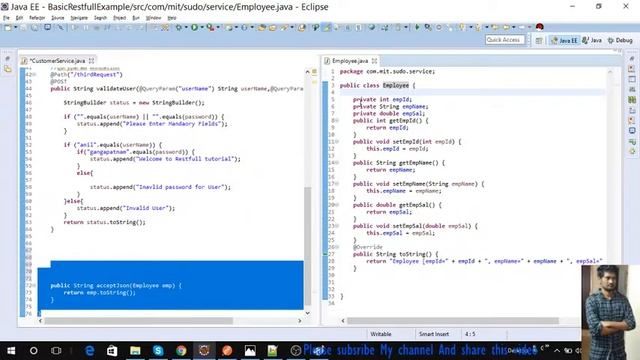Open the File menu
Screen dimensions: 640x360
tap(6, 18)
